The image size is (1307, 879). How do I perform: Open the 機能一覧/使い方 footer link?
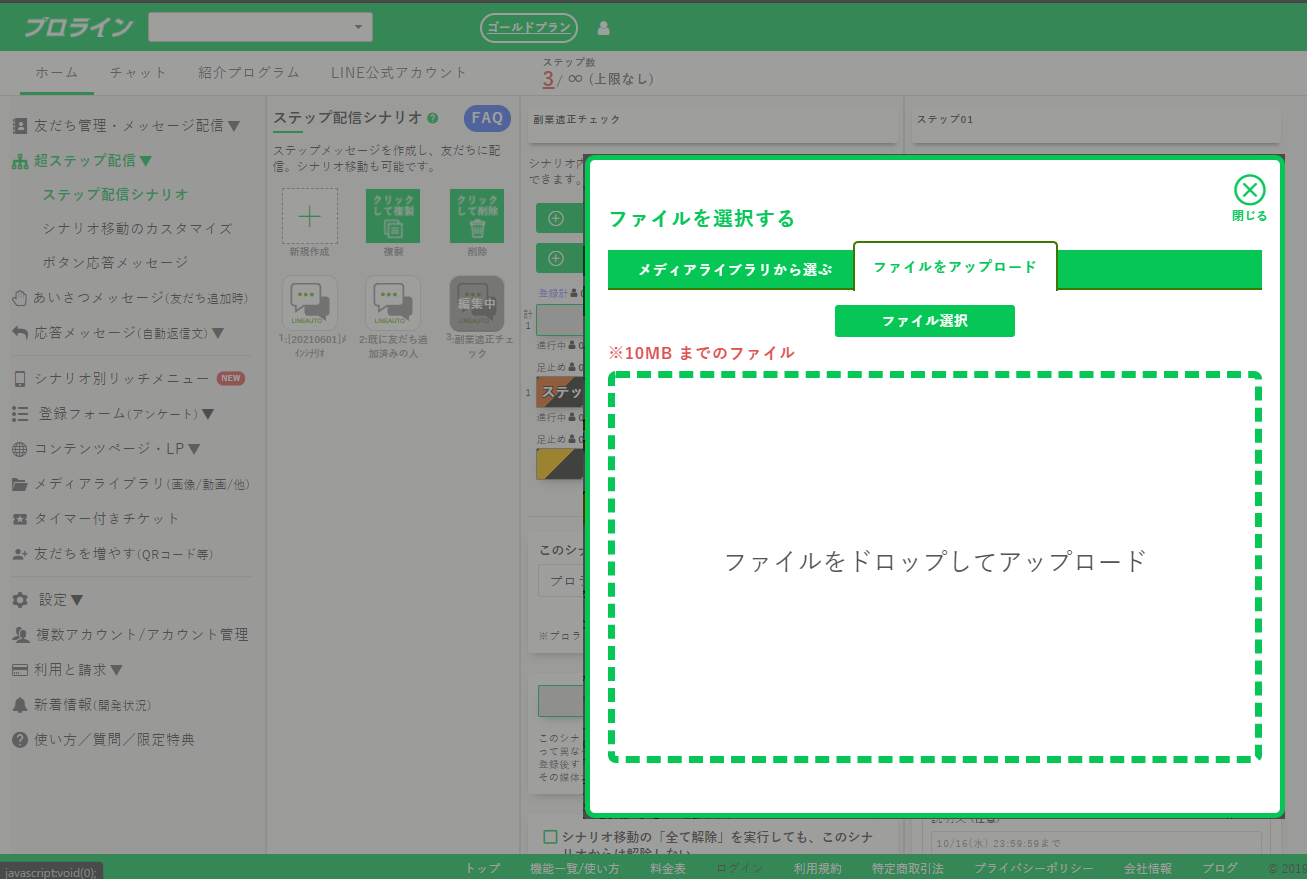coord(574,868)
